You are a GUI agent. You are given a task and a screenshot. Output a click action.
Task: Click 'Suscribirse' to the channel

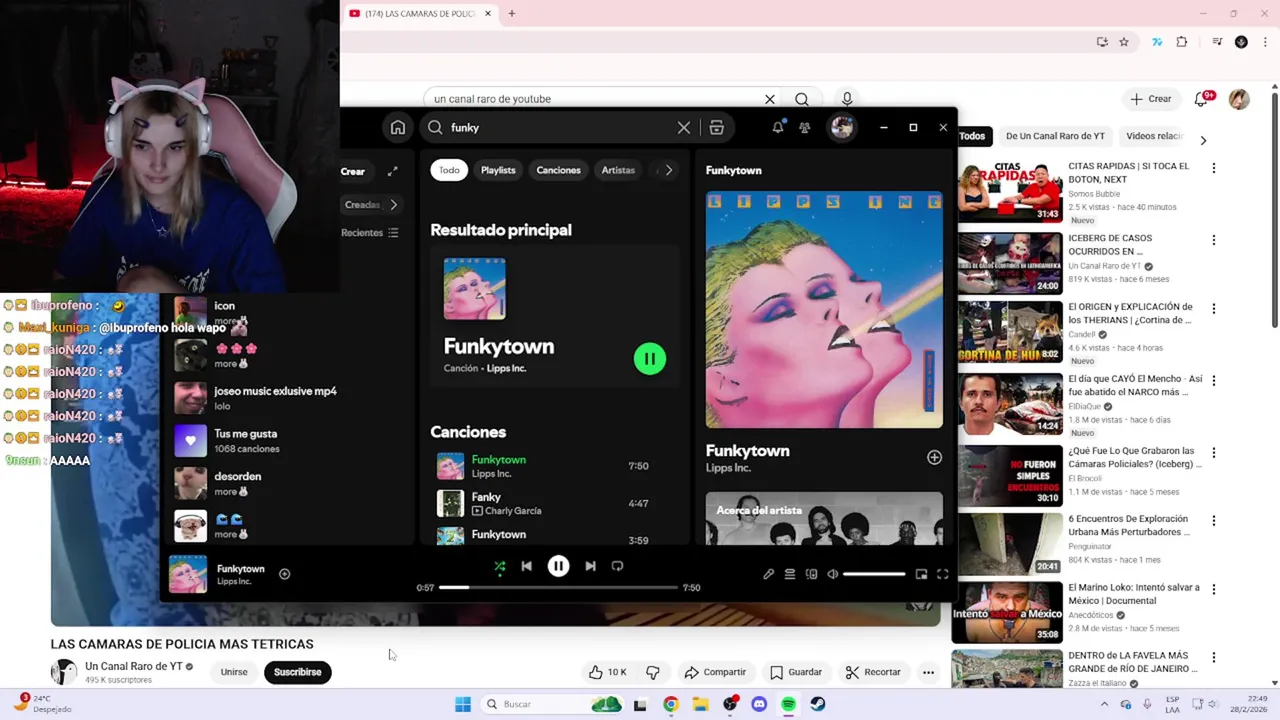point(297,672)
